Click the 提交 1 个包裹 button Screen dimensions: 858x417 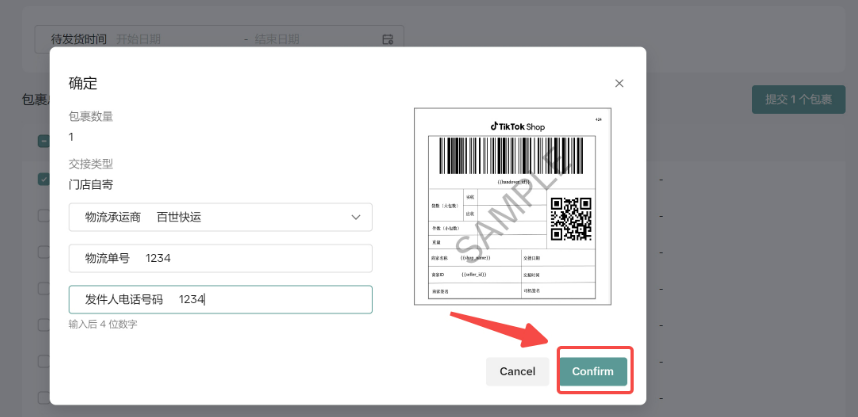tap(798, 99)
